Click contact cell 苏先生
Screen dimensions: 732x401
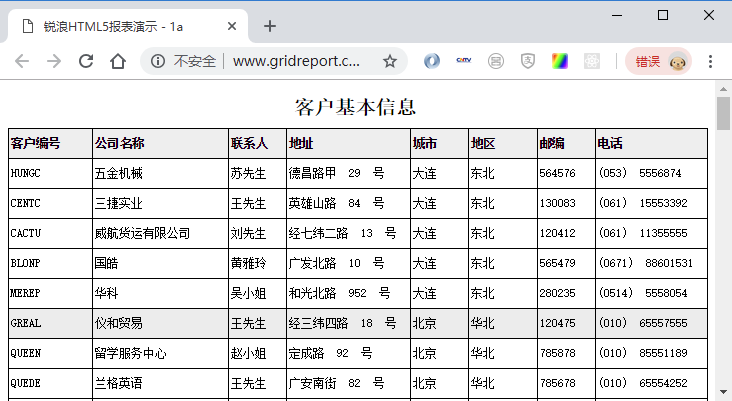point(257,174)
